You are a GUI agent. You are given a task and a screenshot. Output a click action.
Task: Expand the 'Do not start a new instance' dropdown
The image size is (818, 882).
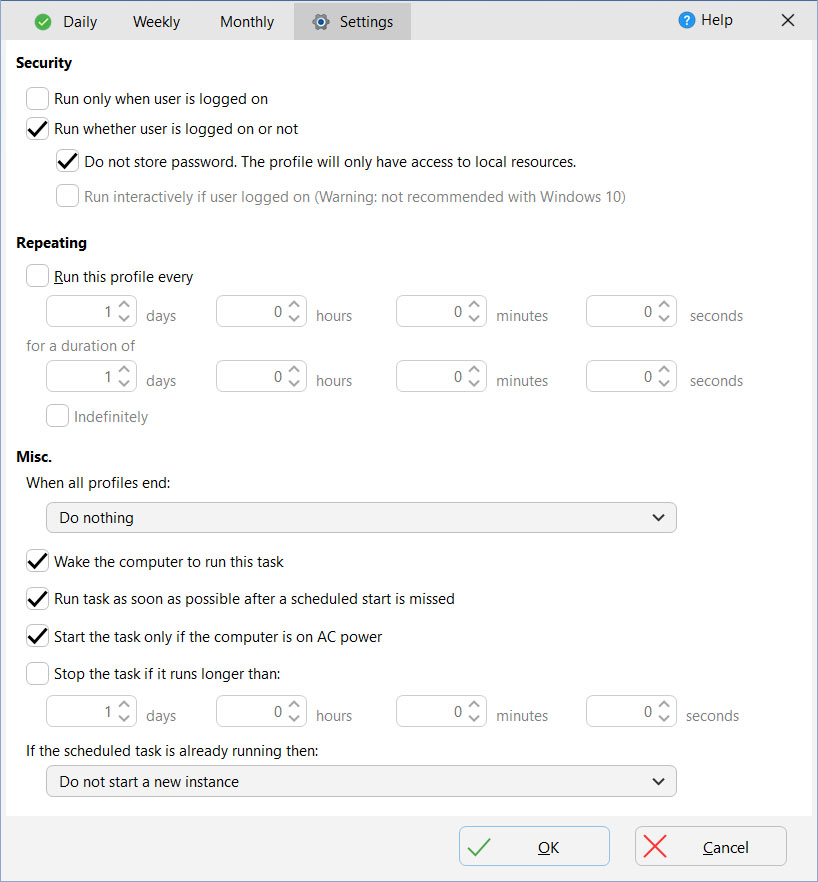point(361,782)
